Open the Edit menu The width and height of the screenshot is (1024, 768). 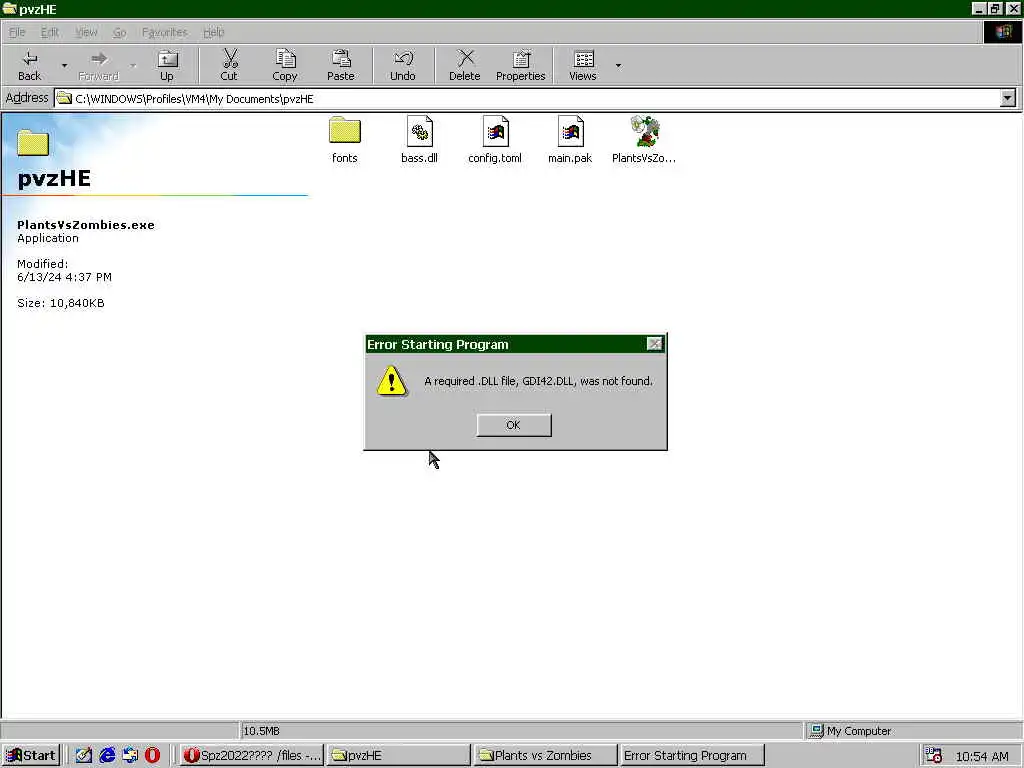[50, 32]
